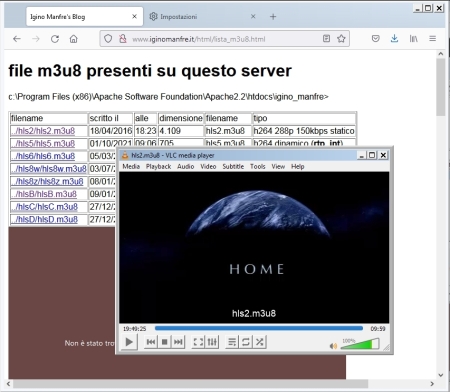Bookmark this page with the star icon
This screenshot has width=450, height=392.
pyautogui.click(x=341, y=39)
